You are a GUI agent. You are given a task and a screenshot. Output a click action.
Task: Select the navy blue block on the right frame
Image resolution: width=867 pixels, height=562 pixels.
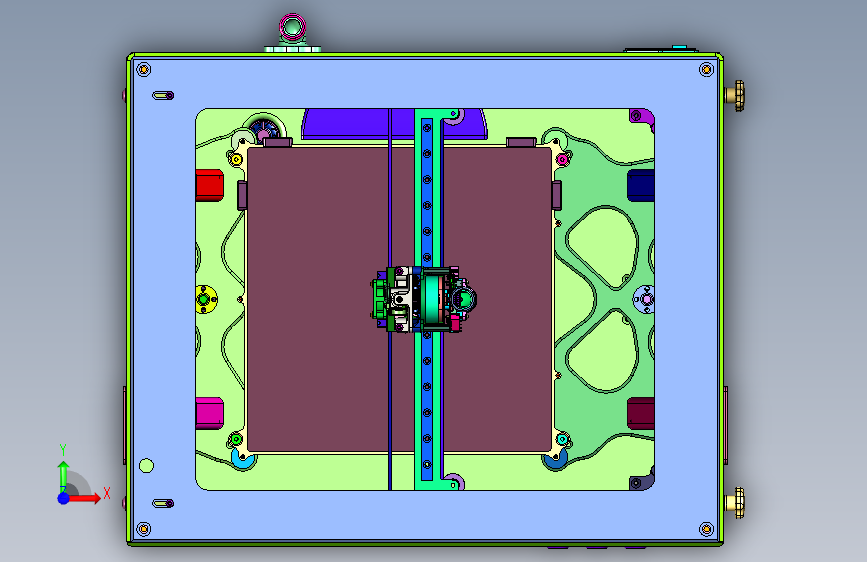click(x=641, y=185)
